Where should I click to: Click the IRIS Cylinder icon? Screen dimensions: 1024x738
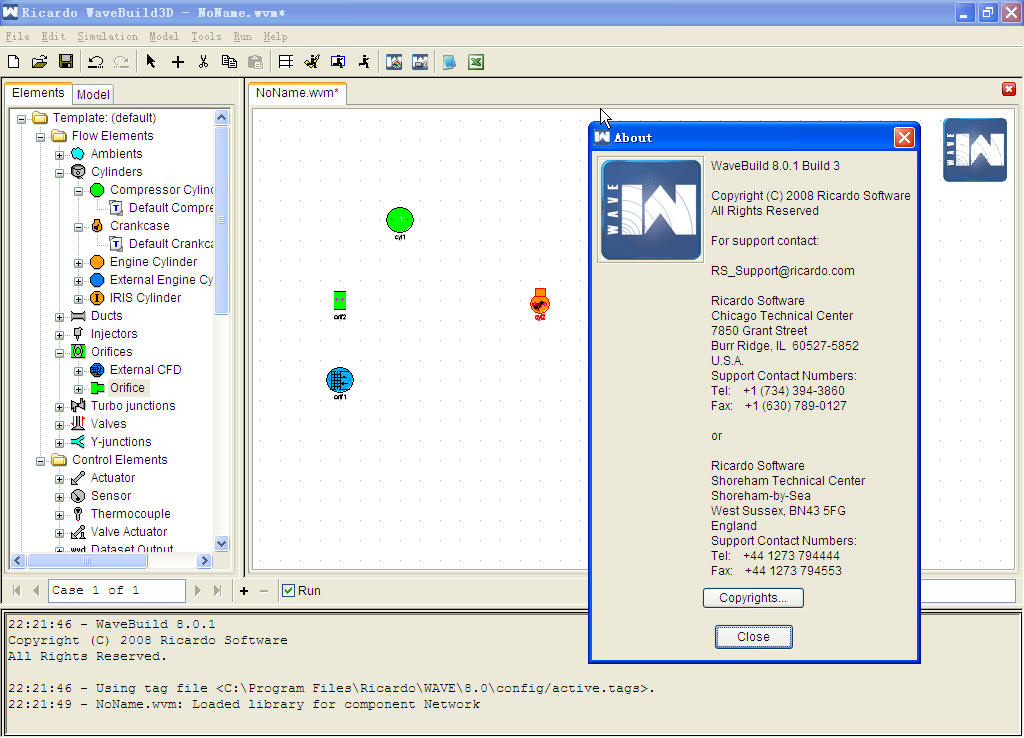pos(97,298)
